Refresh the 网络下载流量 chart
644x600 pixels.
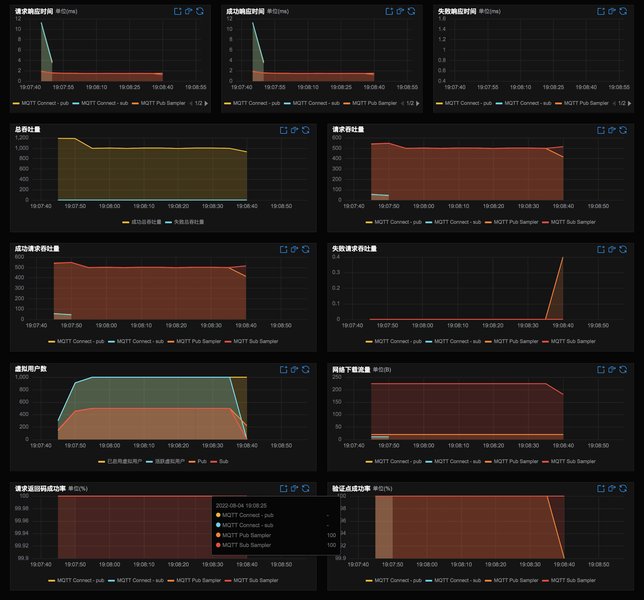click(623, 370)
